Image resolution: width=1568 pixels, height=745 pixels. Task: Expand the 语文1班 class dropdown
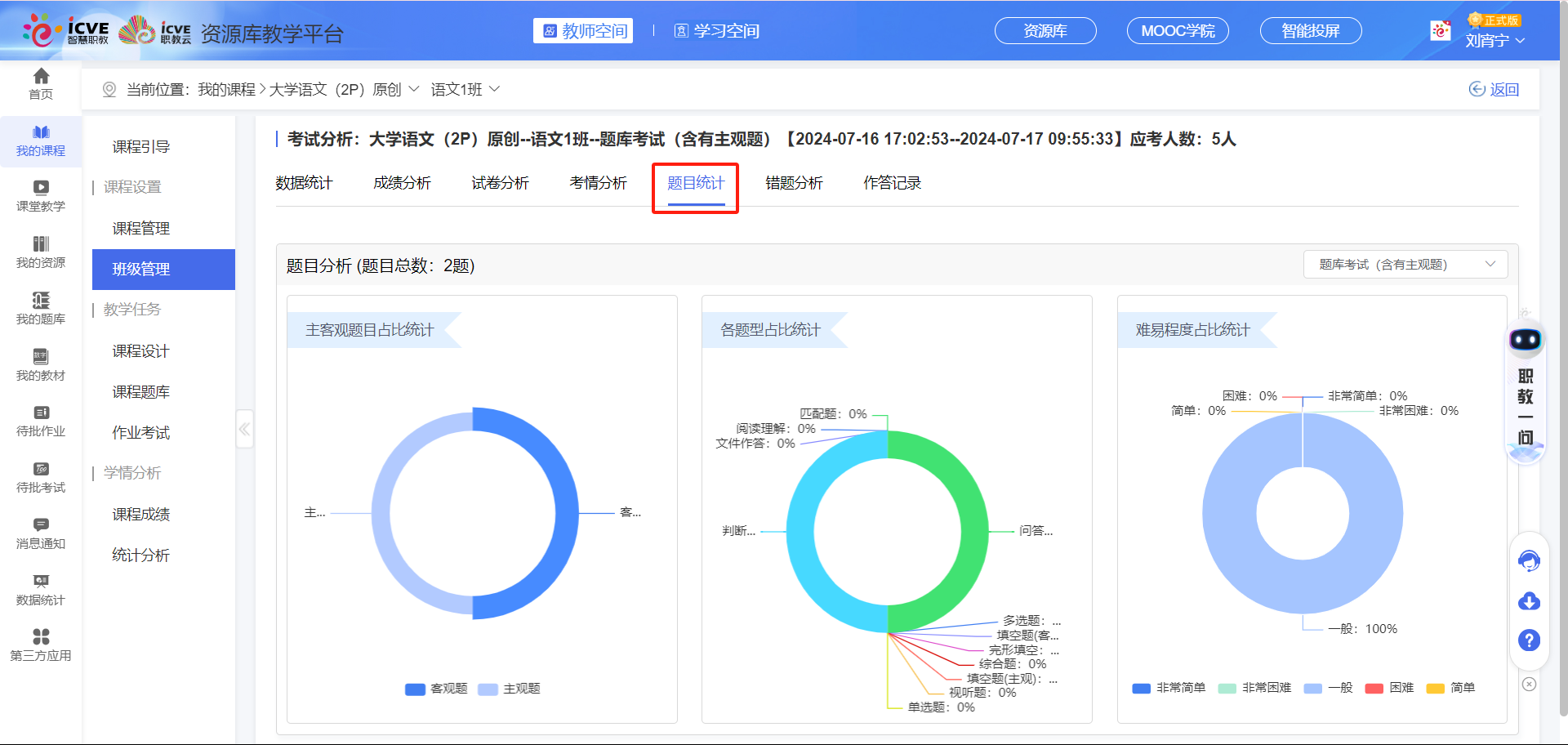465,89
